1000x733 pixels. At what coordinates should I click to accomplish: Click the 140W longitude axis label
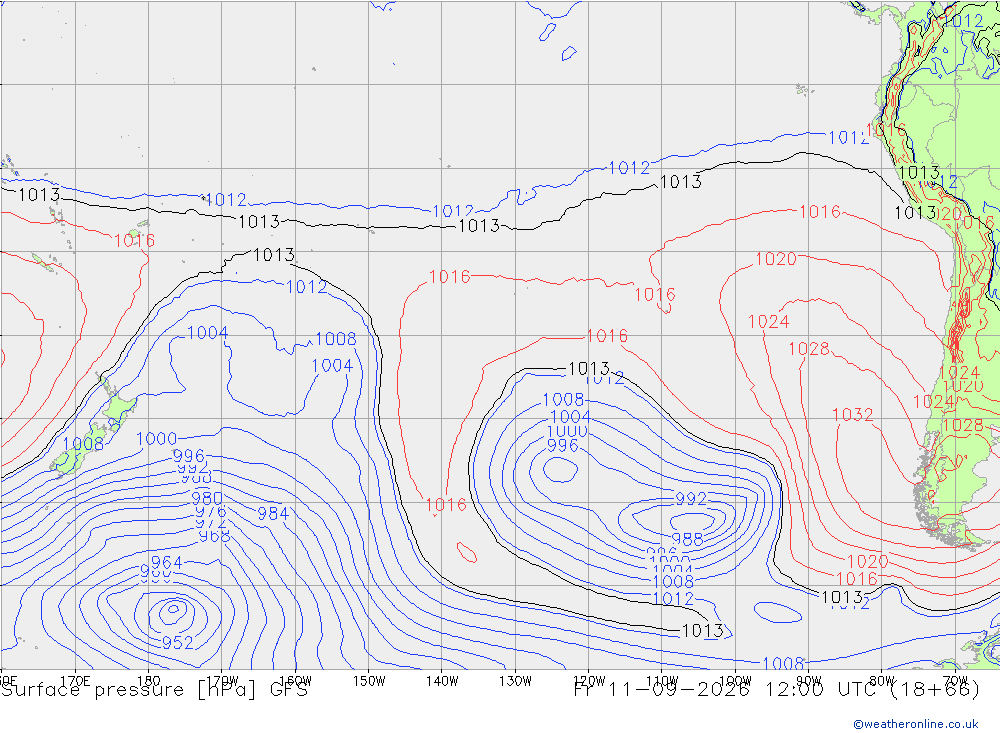[x=442, y=681]
